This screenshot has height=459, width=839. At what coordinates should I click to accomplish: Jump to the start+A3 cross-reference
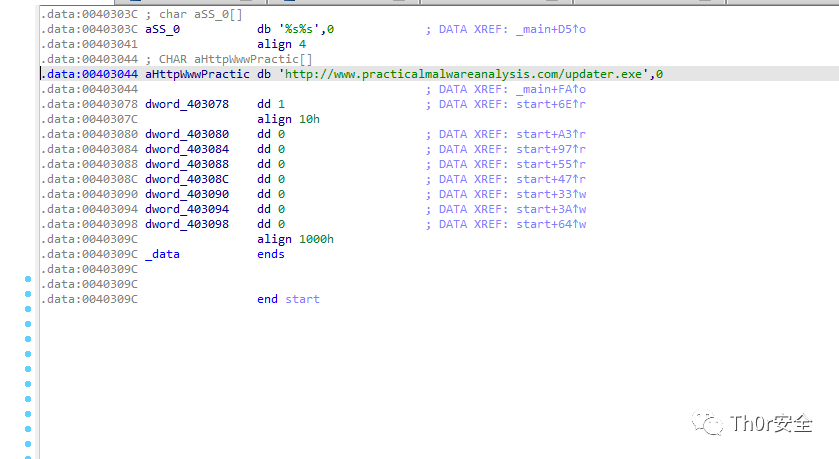click(551, 134)
